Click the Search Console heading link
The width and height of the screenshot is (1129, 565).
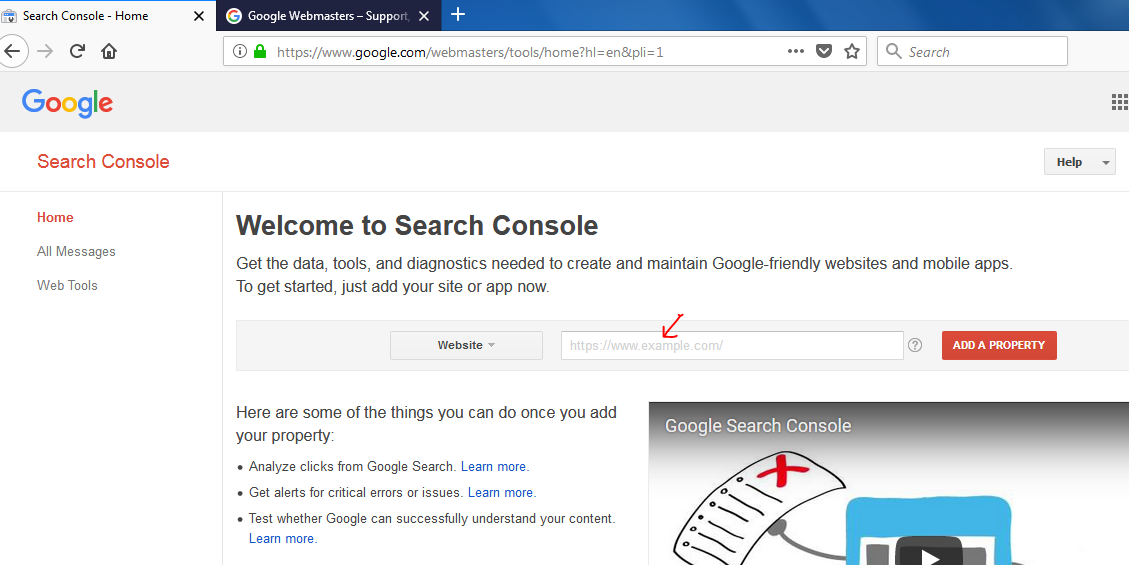(x=104, y=161)
